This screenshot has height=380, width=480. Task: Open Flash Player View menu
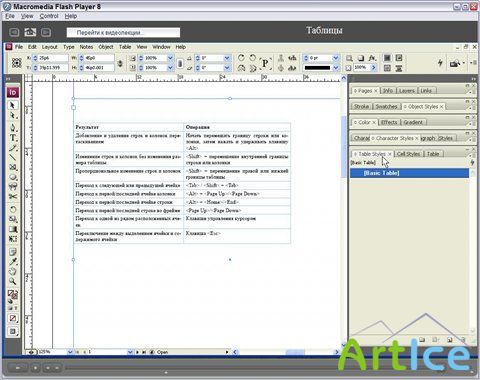click(x=27, y=16)
